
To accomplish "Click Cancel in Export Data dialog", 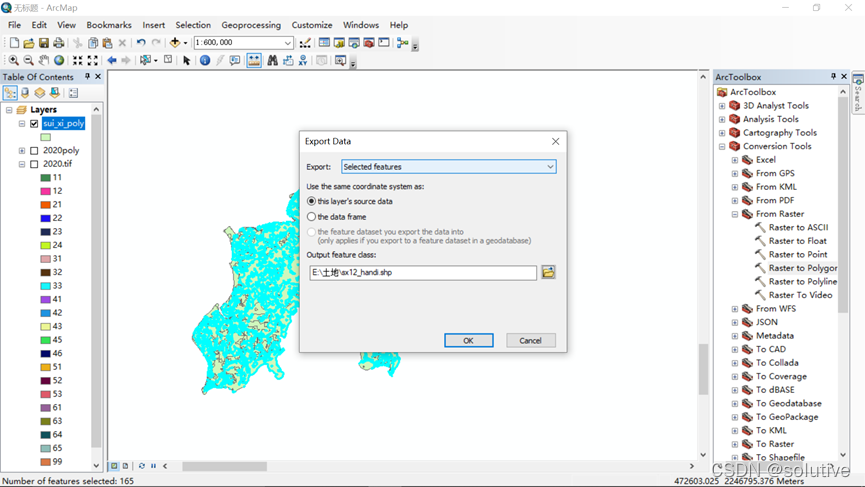I will (531, 340).
